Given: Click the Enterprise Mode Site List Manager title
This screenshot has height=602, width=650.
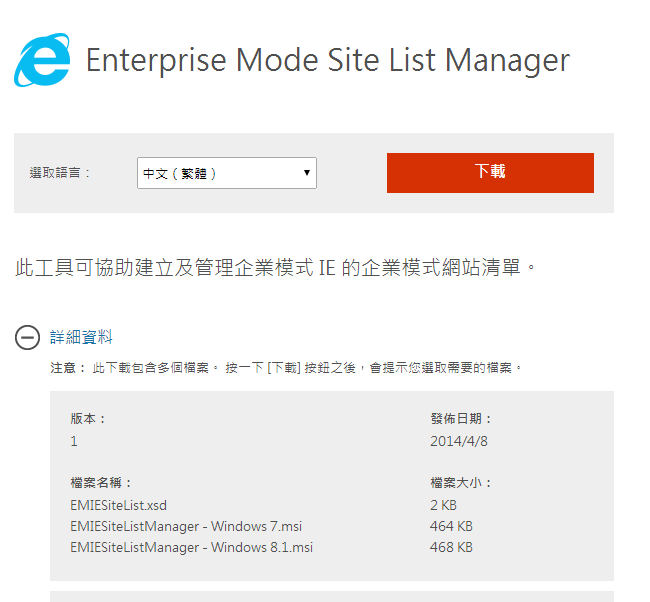Looking at the screenshot, I should 327,60.
